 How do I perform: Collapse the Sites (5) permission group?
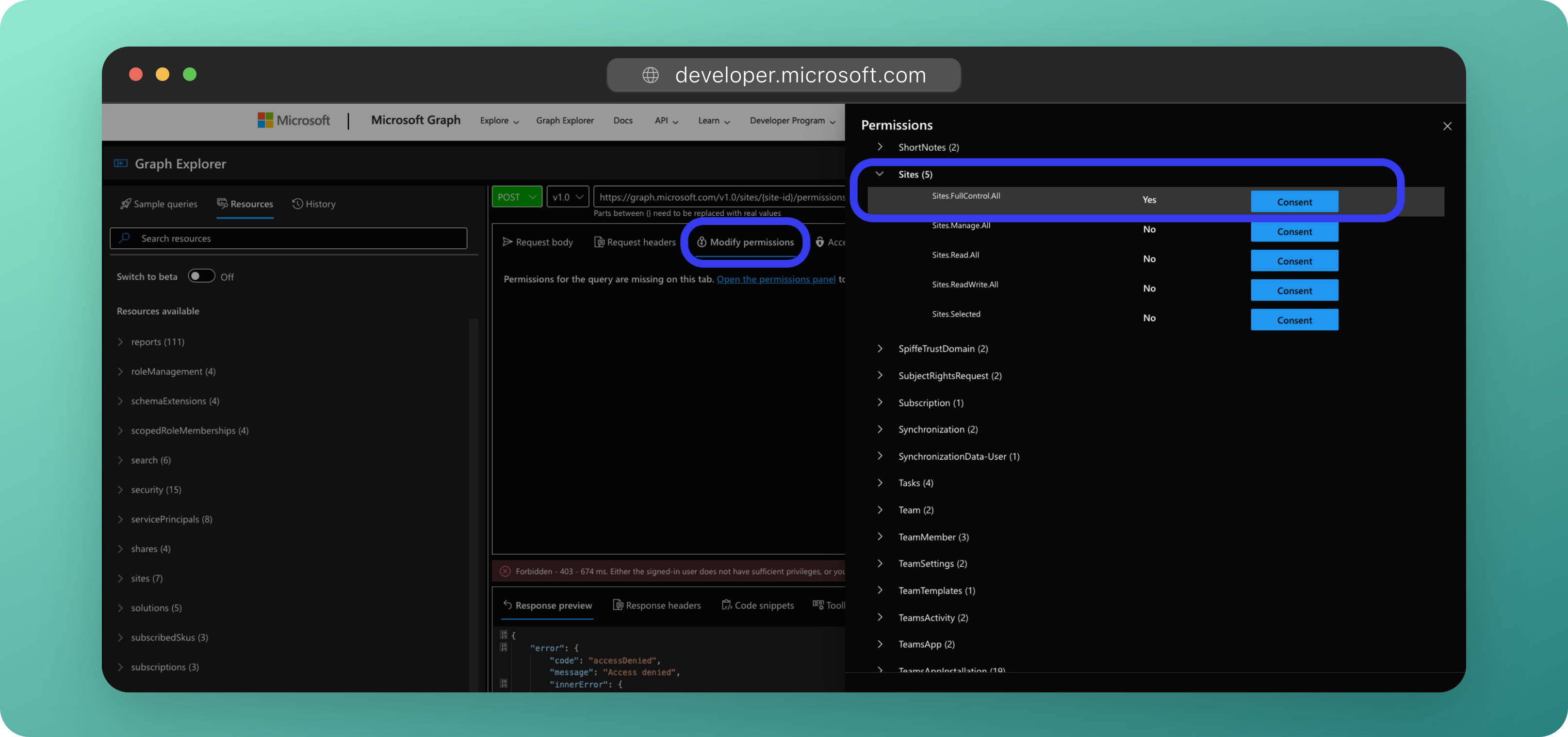(880, 174)
